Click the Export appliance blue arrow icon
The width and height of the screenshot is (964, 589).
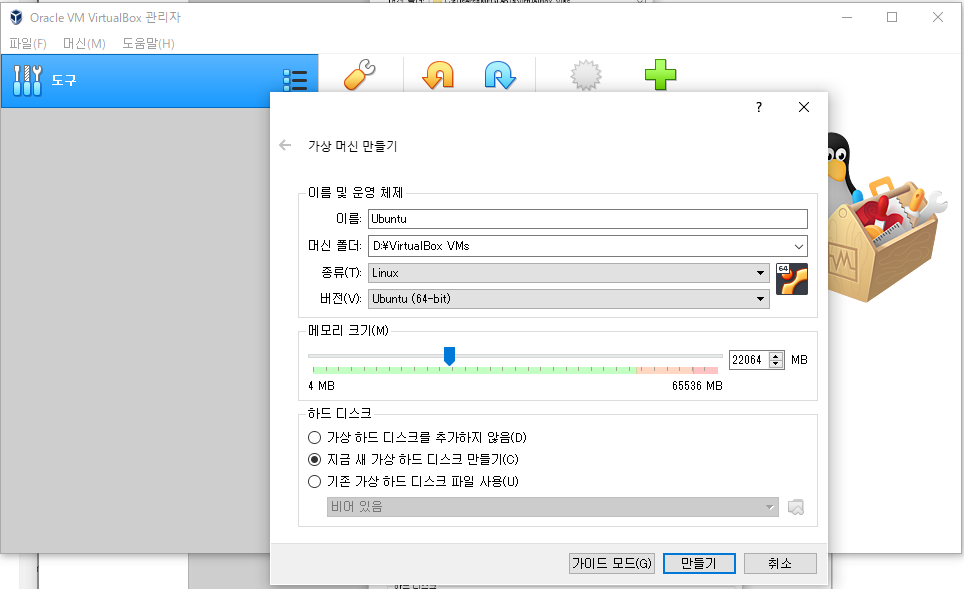pos(500,75)
